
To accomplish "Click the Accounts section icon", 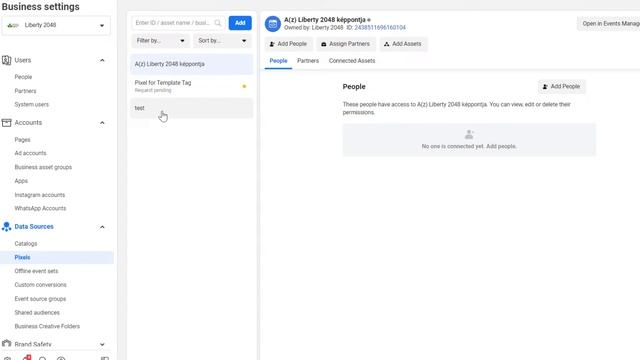I will click(7, 122).
